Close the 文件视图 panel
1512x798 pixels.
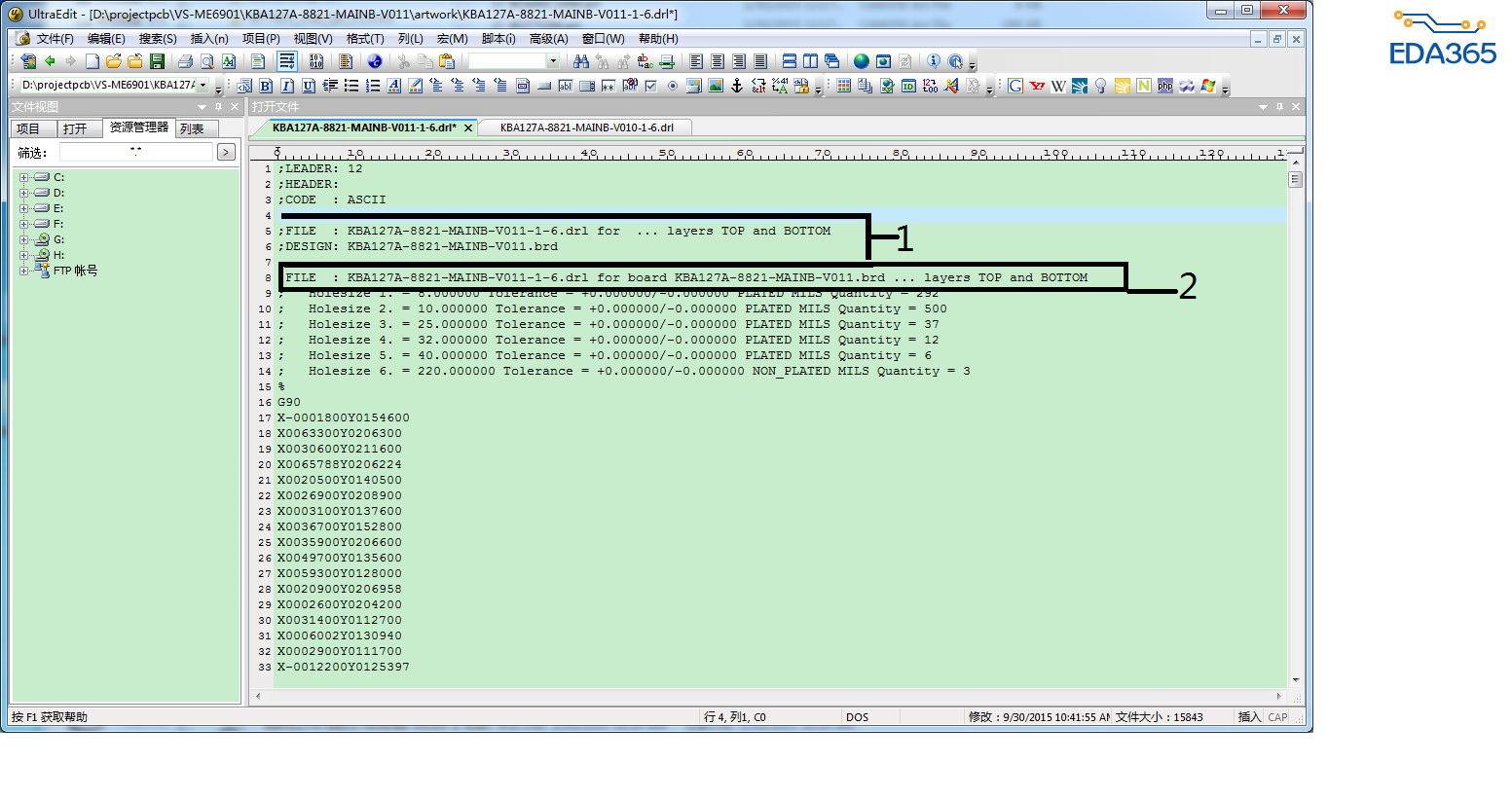235,107
